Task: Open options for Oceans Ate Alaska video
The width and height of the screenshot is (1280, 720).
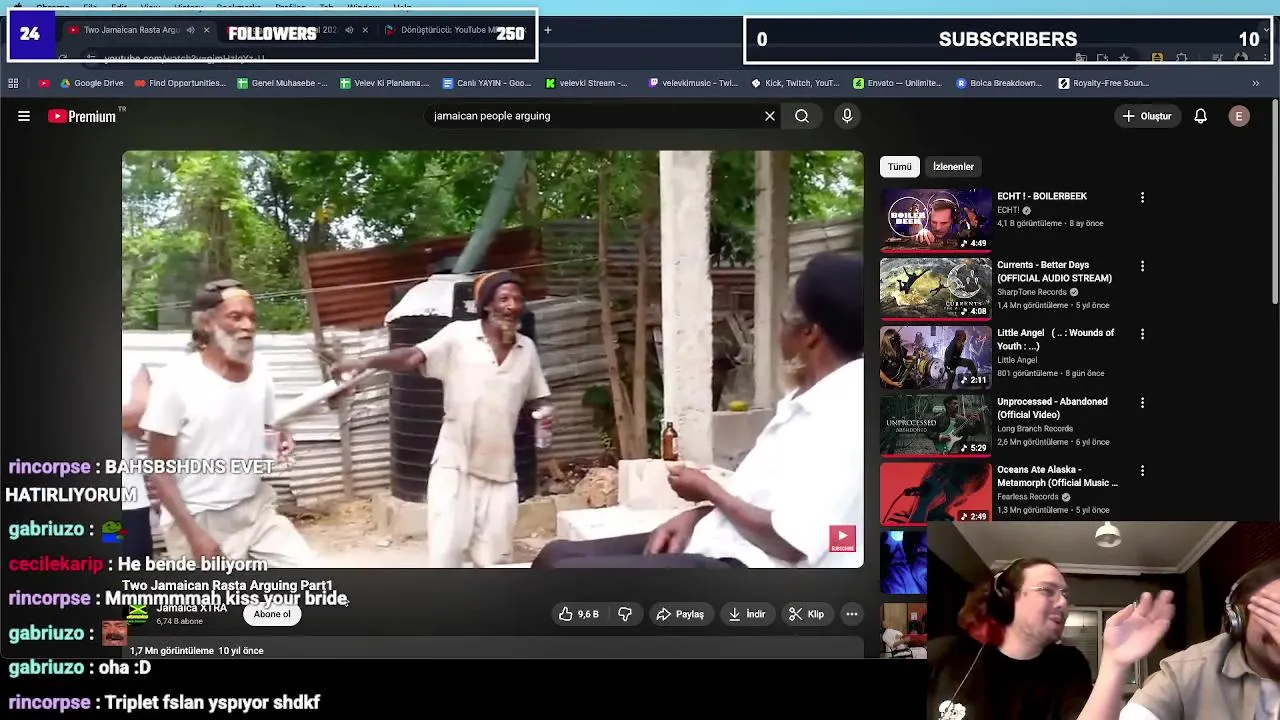Action: (x=1142, y=471)
